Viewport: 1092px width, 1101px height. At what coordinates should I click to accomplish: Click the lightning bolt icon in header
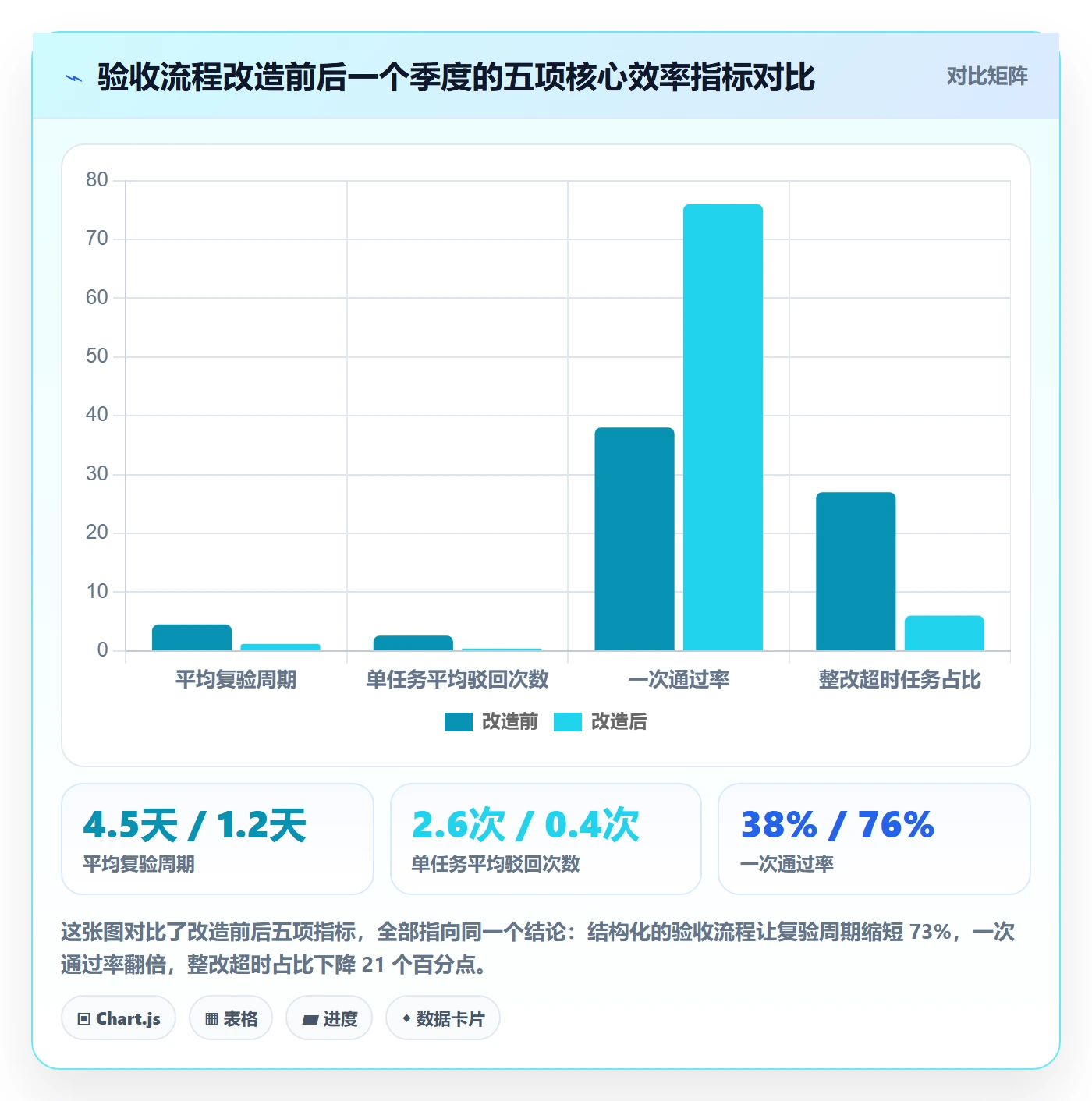coord(74,78)
